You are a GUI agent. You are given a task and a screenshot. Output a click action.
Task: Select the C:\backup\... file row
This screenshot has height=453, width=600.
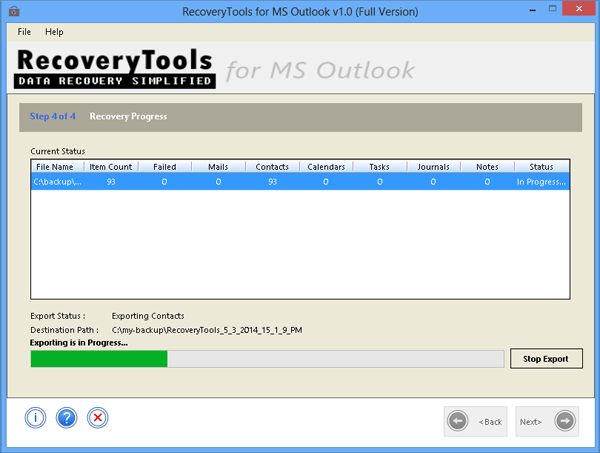point(300,182)
